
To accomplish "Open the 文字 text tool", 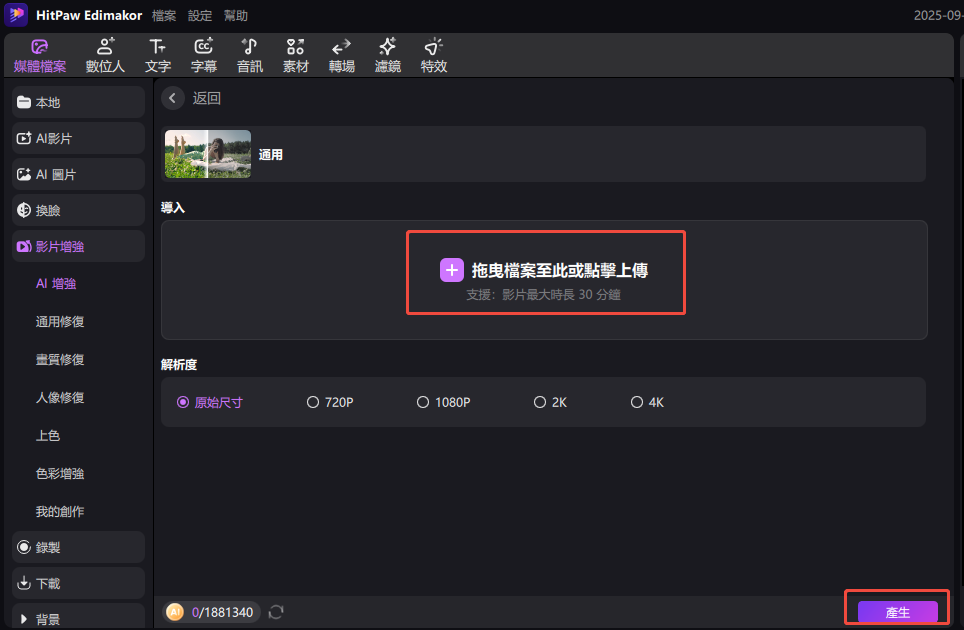I will [x=157, y=55].
